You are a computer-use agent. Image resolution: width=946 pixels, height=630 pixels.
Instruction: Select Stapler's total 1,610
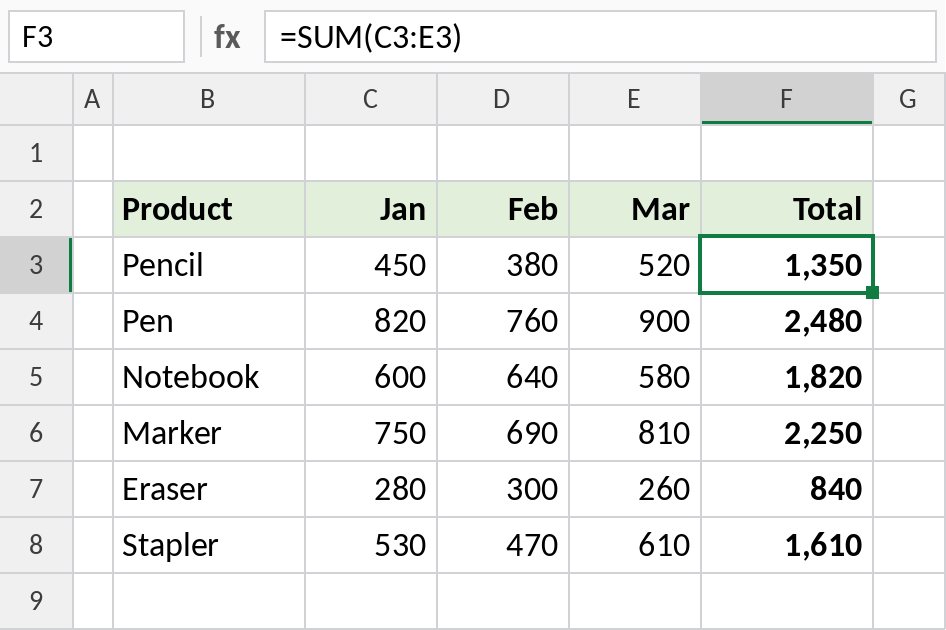[x=787, y=545]
